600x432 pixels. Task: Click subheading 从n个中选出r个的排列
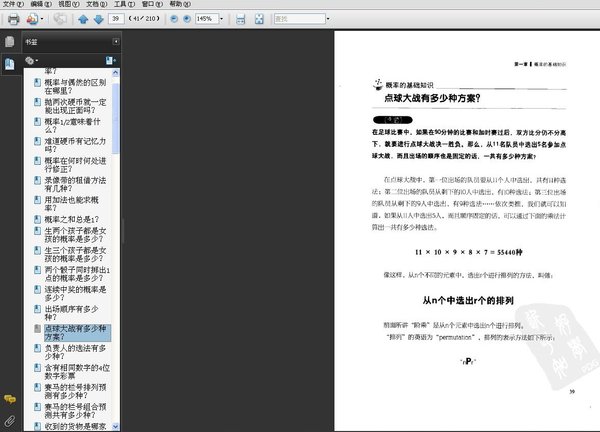468,300
